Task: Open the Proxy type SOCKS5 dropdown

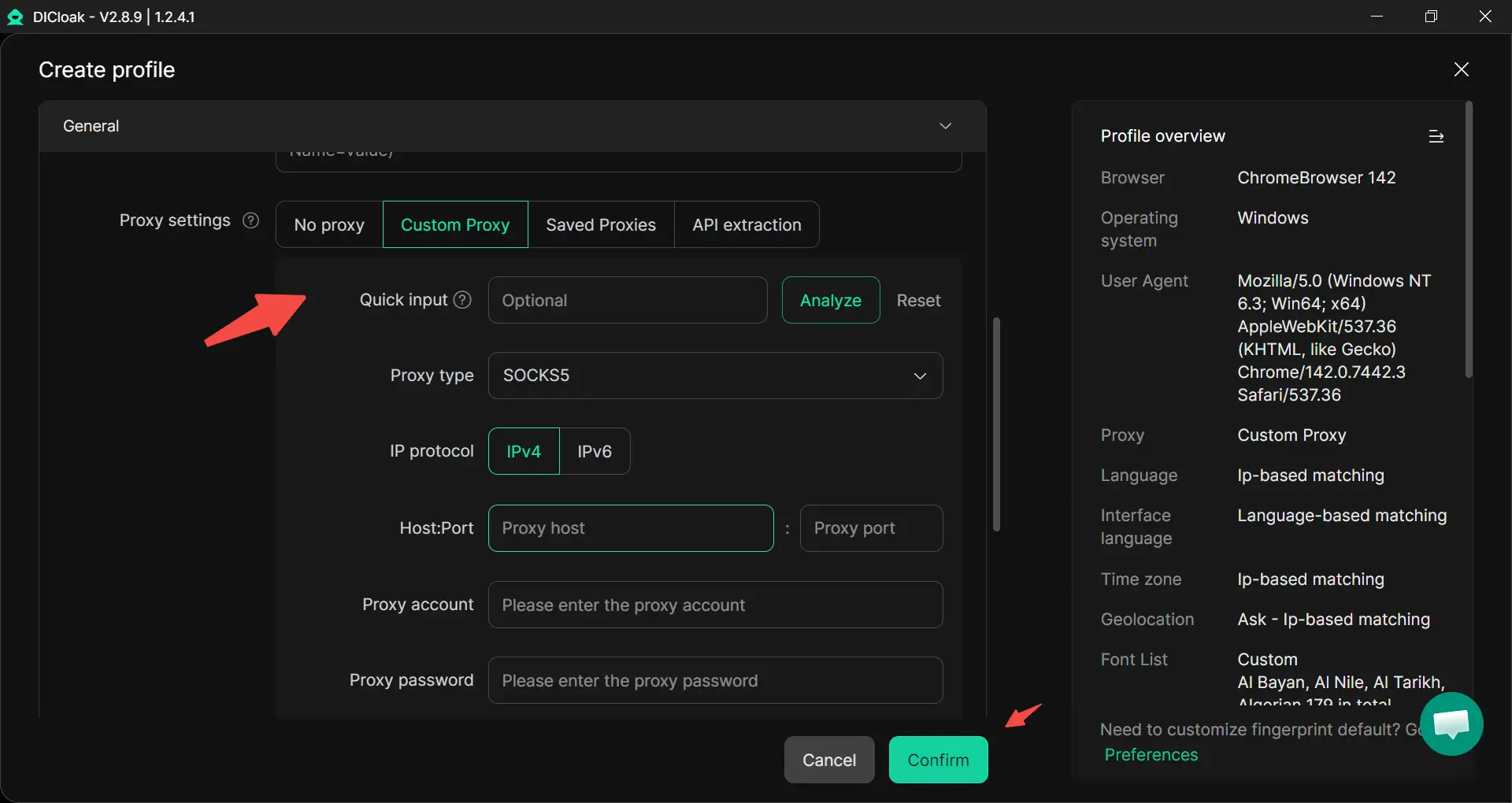Action: point(715,376)
